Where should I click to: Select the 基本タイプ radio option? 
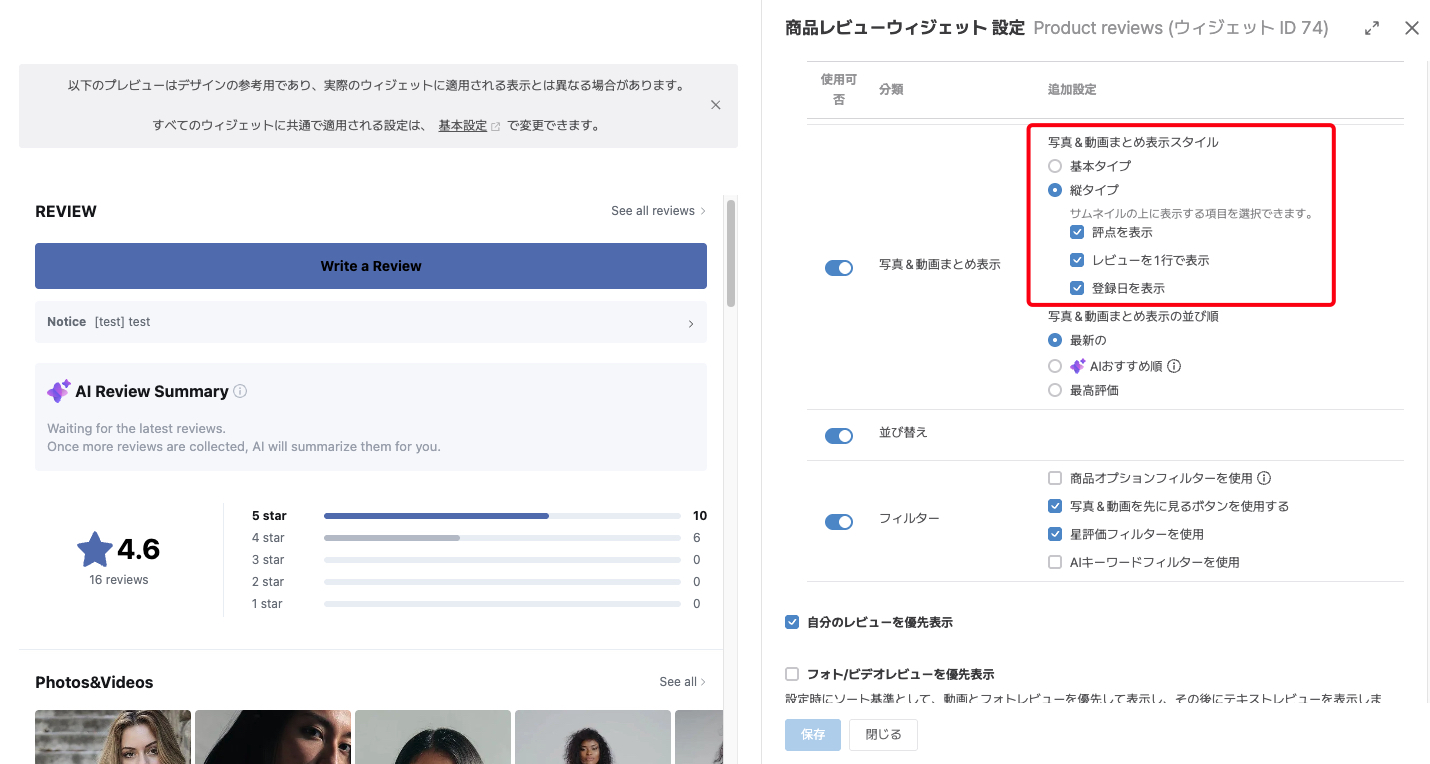point(1055,166)
